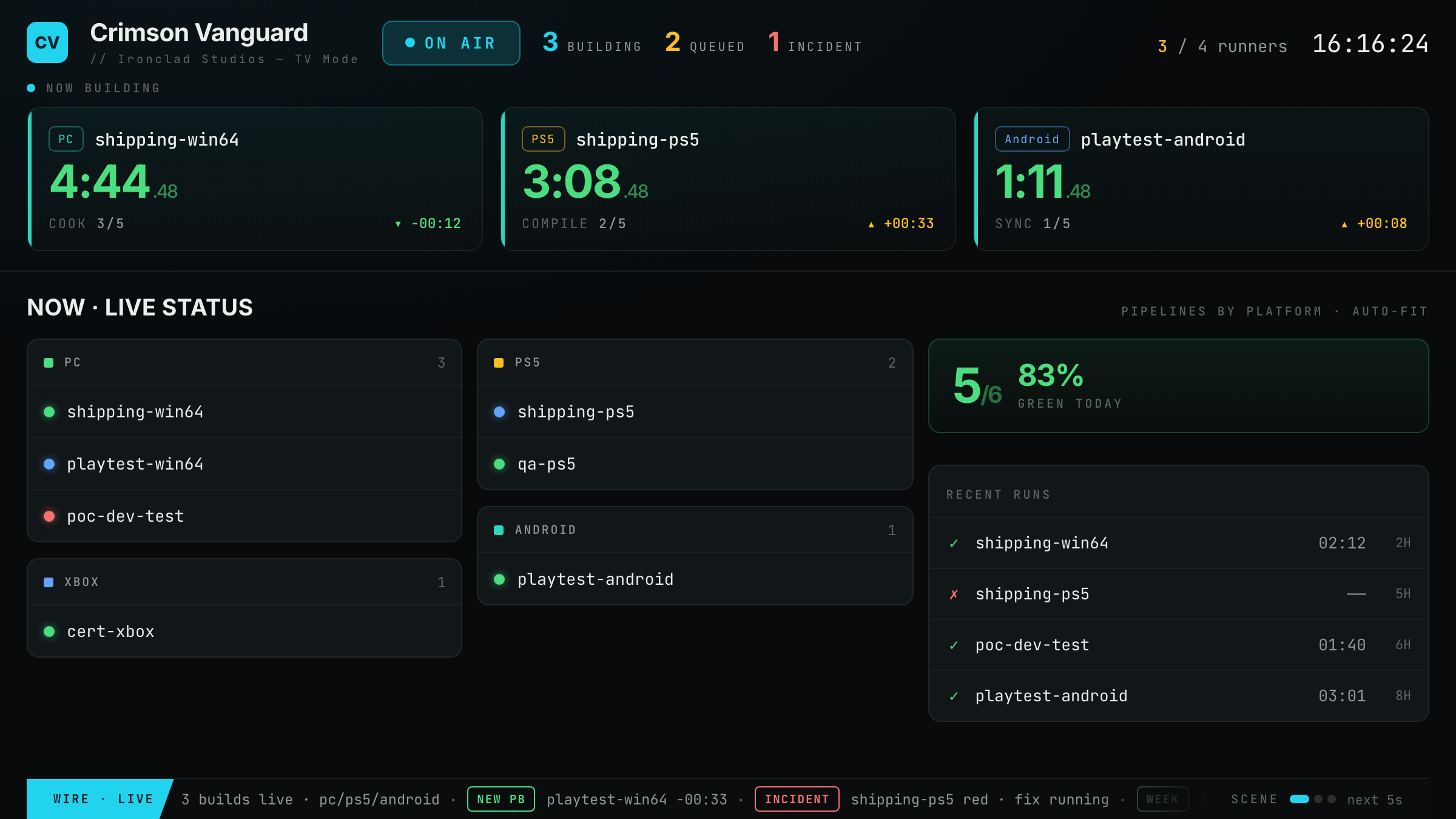Click the 1 INCIDENT counter in header
This screenshot has width=1456, height=819.
(815, 43)
